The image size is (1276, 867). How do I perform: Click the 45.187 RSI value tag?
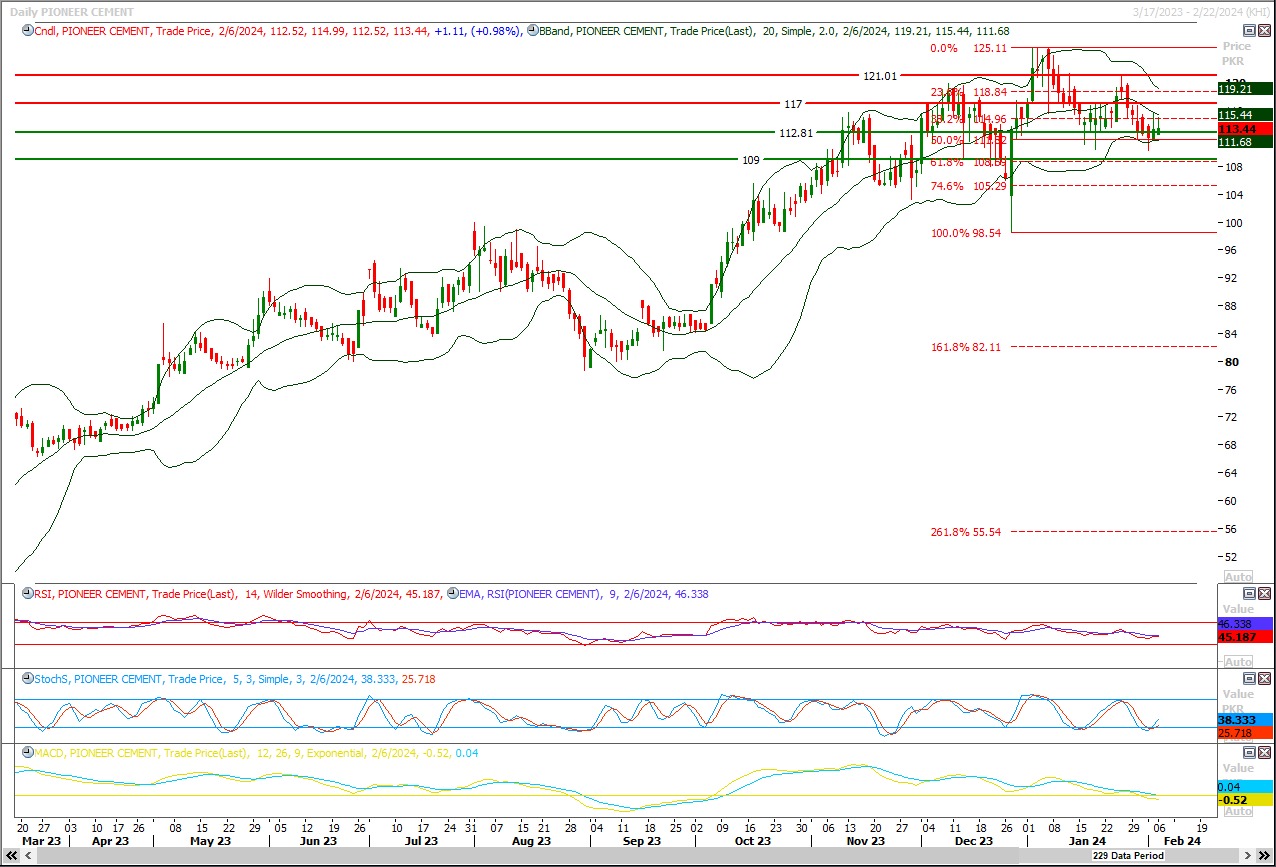point(1244,636)
